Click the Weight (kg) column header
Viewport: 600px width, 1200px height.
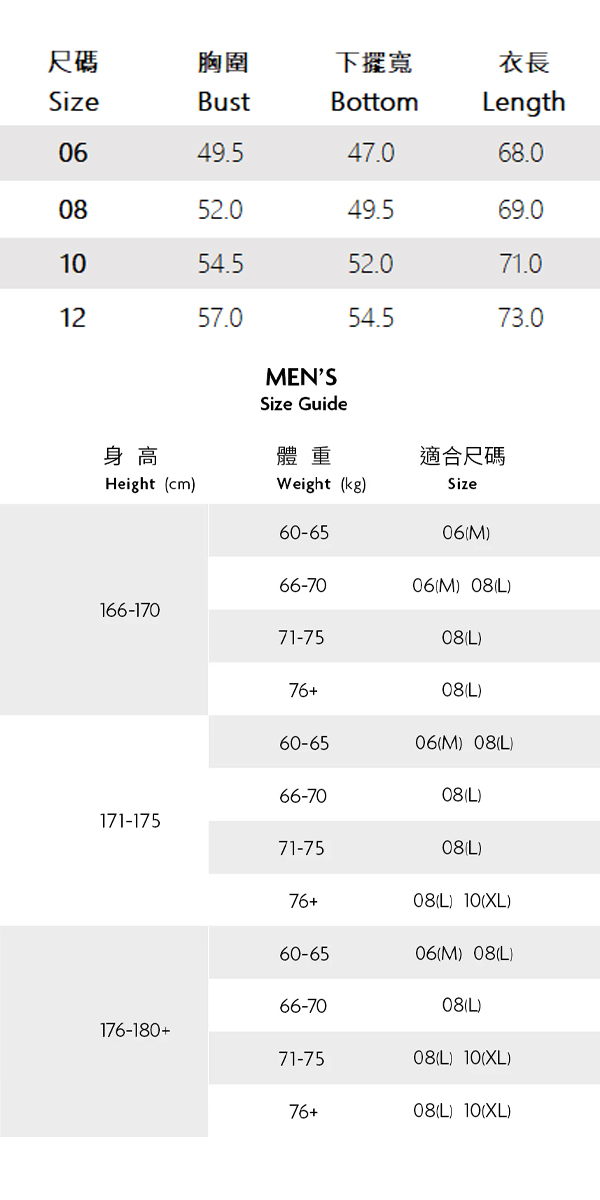[321, 484]
